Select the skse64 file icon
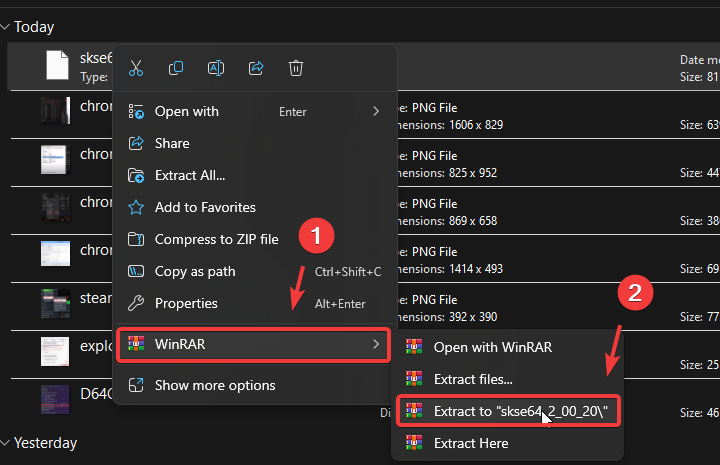720x465 pixels. point(57,65)
